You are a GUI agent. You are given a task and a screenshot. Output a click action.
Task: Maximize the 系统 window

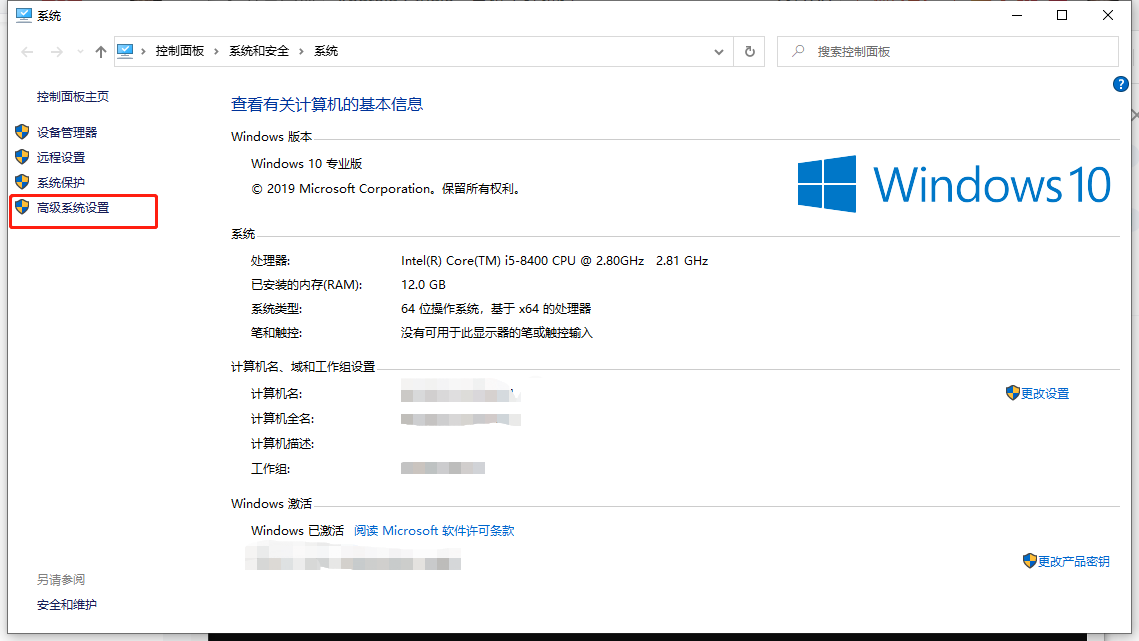point(1062,15)
